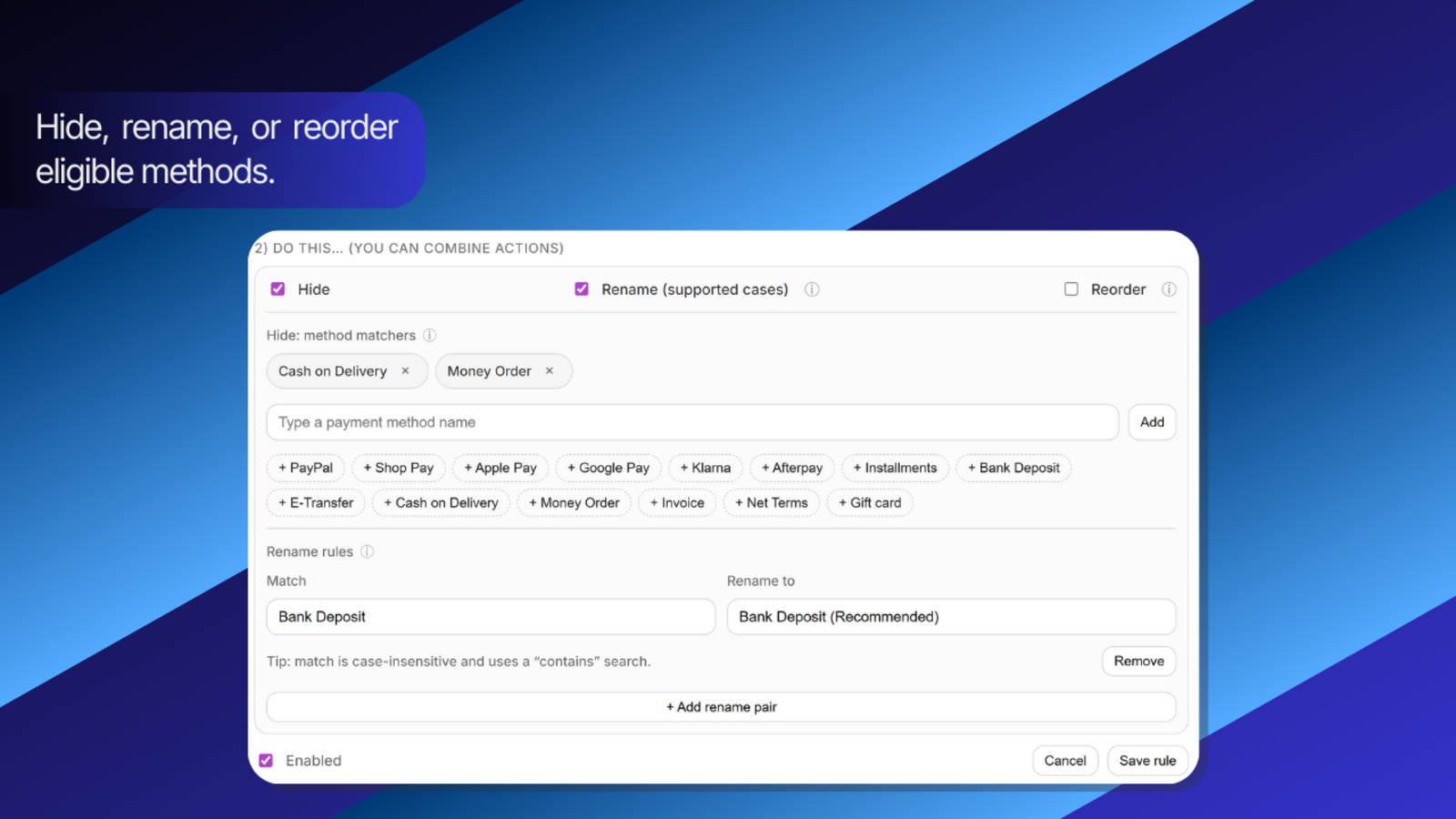The width and height of the screenshot is (1456, 819).
Task: Click the × on the Money Order chip
Action: coord(550,371)
